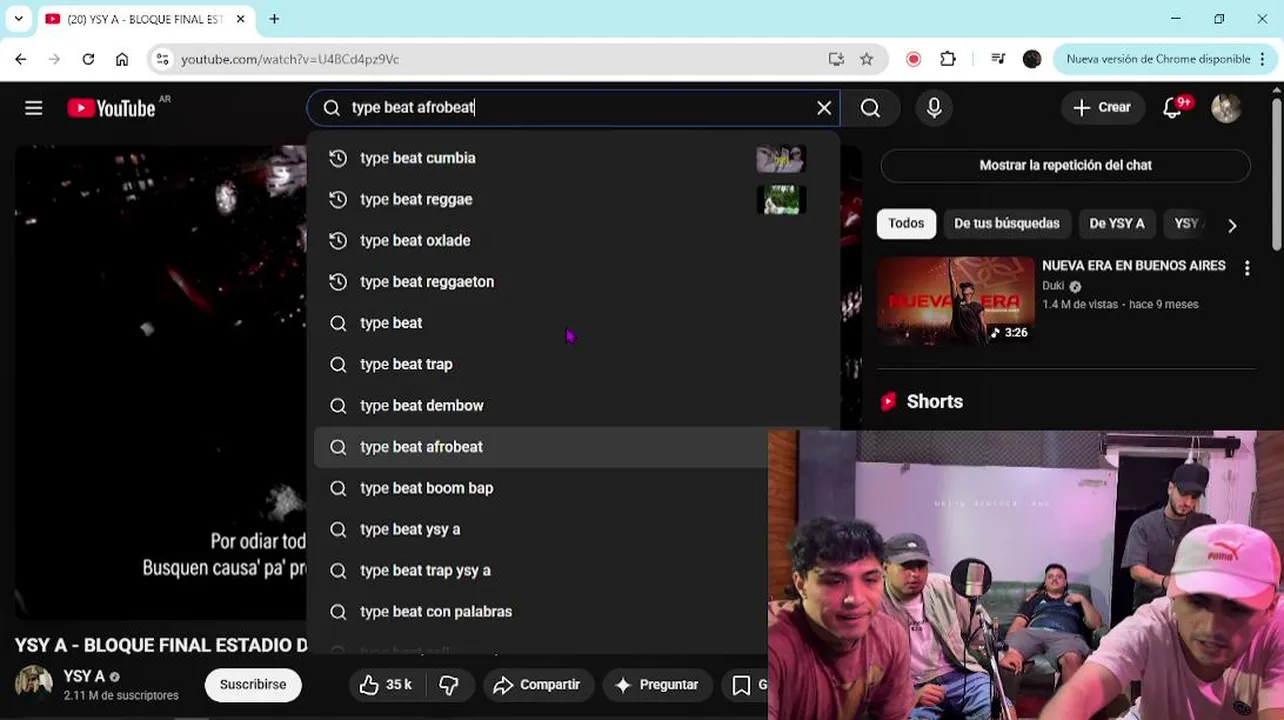The height and width of the screenshot is (720, 1284).
Task: Bookmark this page with the star
Action: tap(867, 59)
